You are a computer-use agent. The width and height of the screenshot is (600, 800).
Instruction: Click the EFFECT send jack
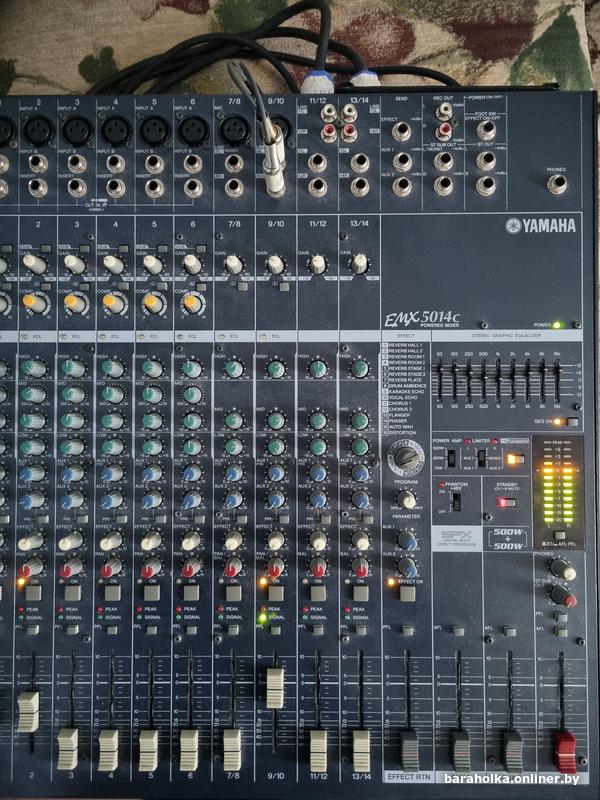point(402,132)
